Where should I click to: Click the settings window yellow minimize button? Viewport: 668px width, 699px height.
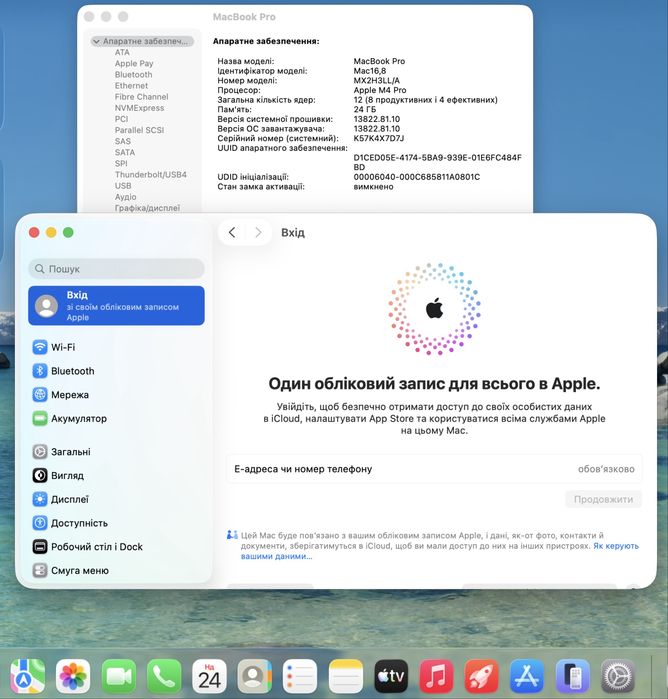click(51, 232)
